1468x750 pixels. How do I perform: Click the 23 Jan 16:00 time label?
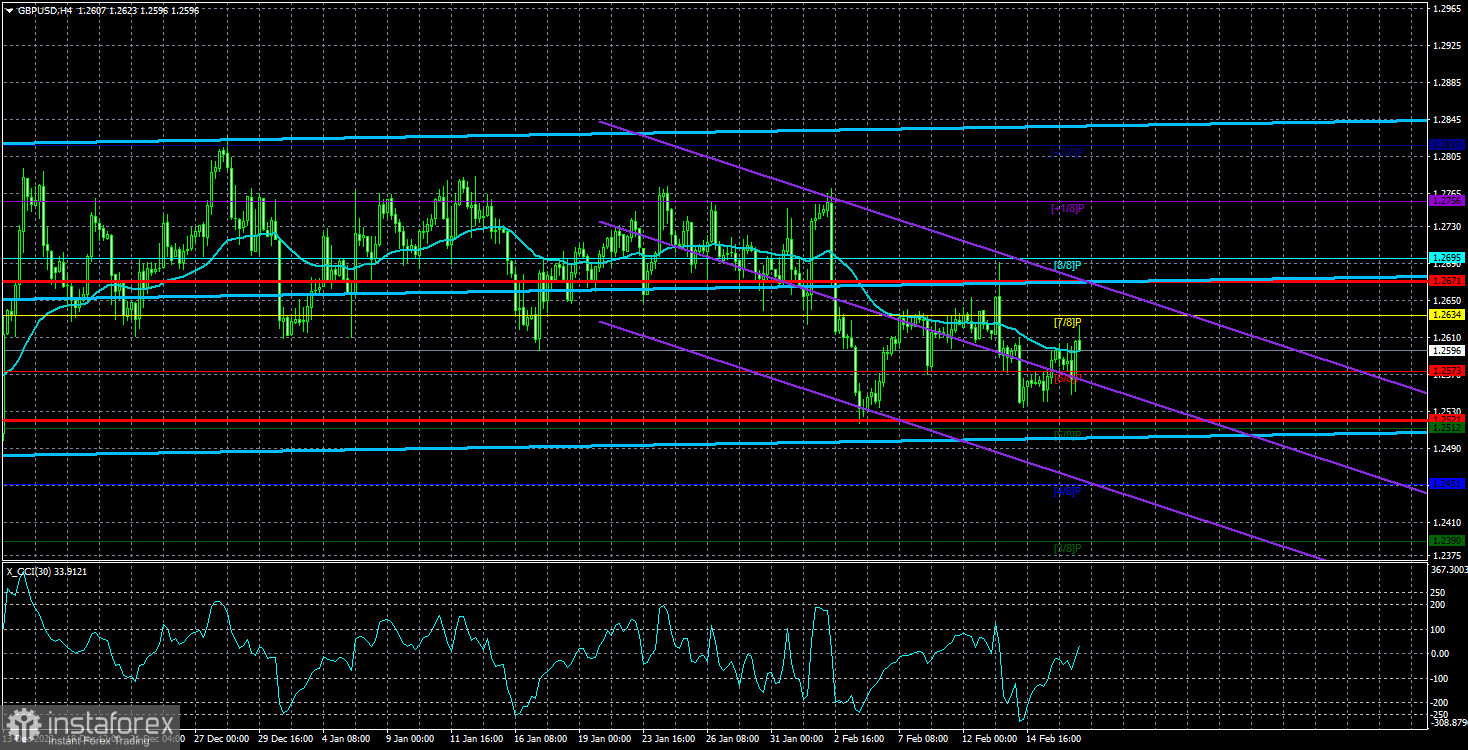coord(668,739)
